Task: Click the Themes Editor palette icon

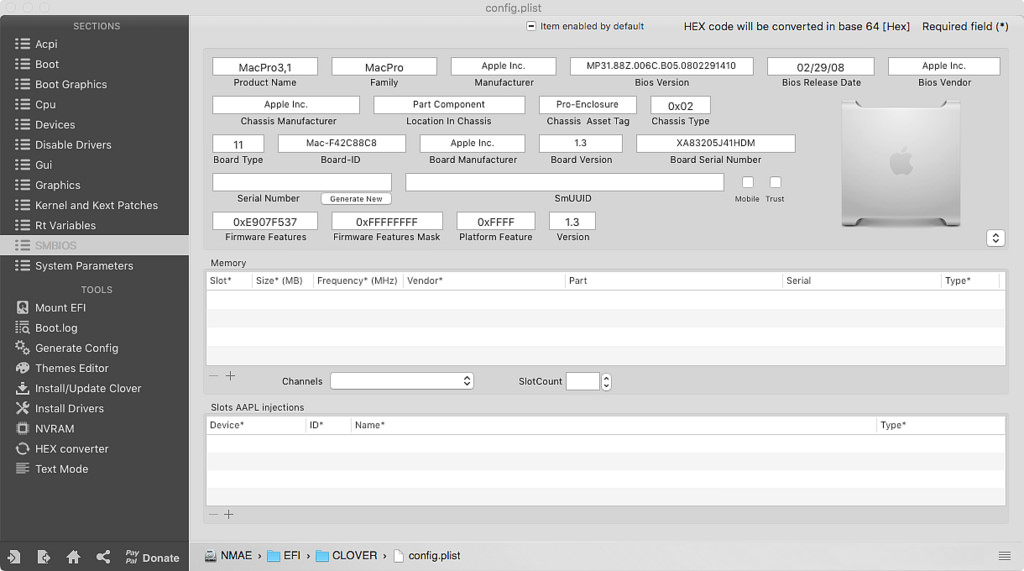Action: click(22, 368)
